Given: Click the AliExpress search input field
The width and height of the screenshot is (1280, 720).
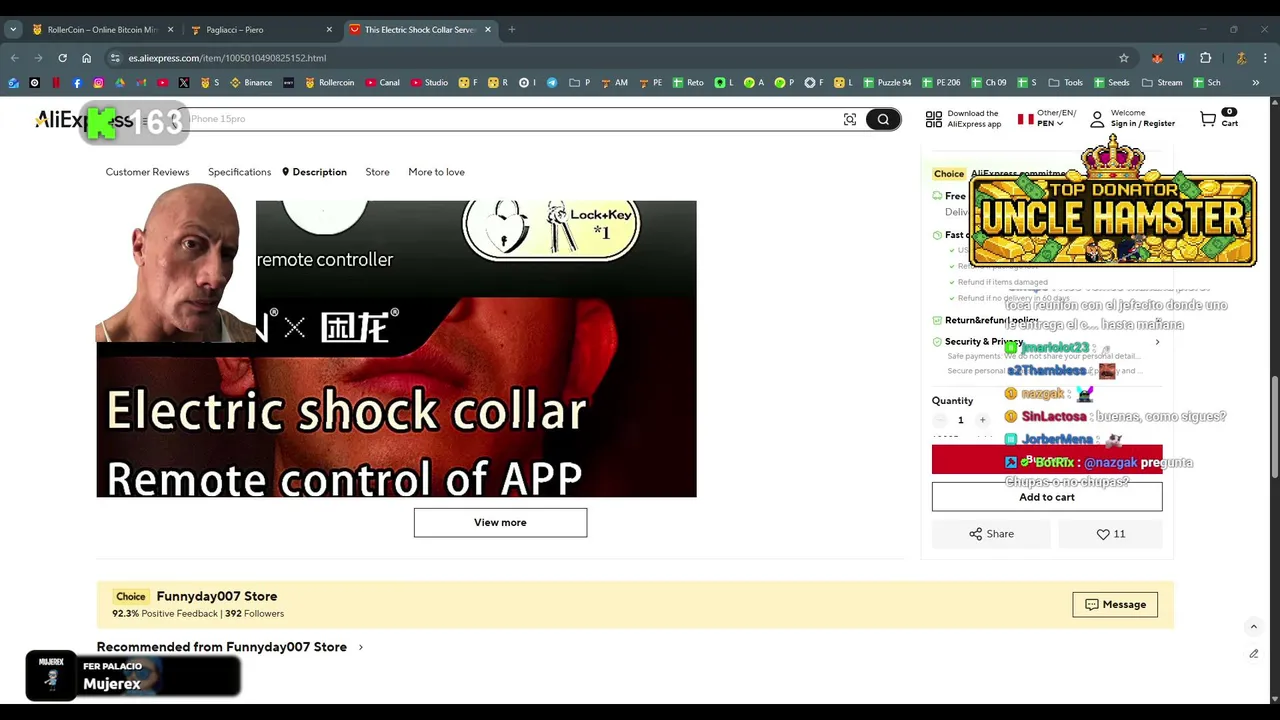Looking at the screenshot, I should pos(510,119).
